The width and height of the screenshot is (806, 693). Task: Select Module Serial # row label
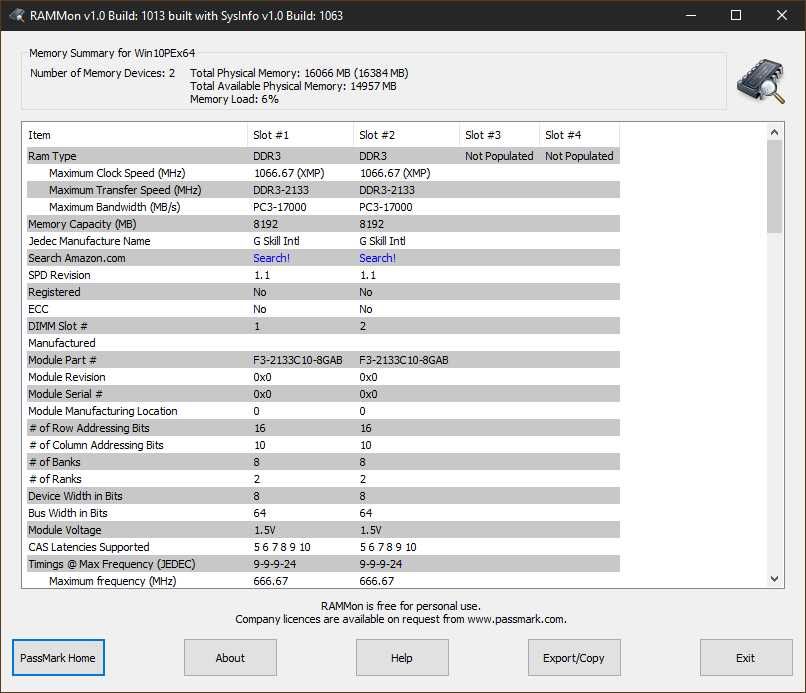tap(65, 394)
